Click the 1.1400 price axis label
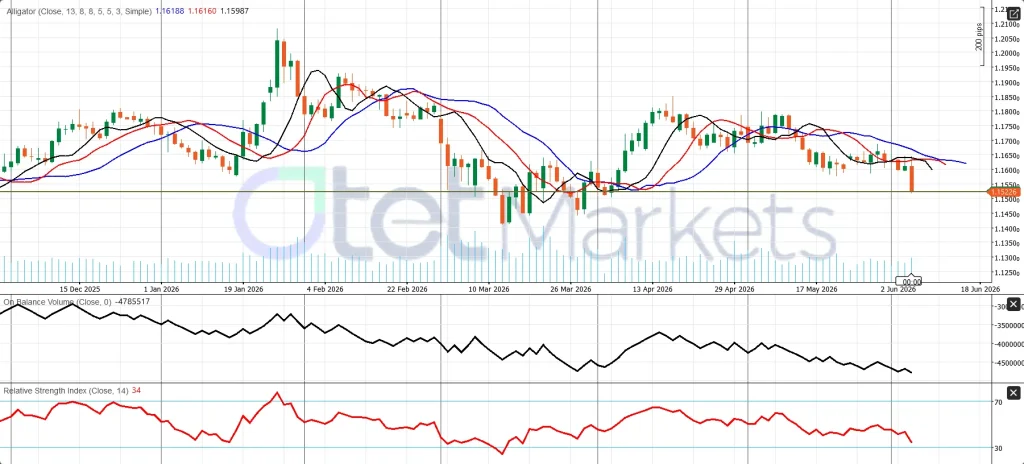The height and width of the screenshot is (464, 1024). pyautogui.click(x=1008, y=229)
